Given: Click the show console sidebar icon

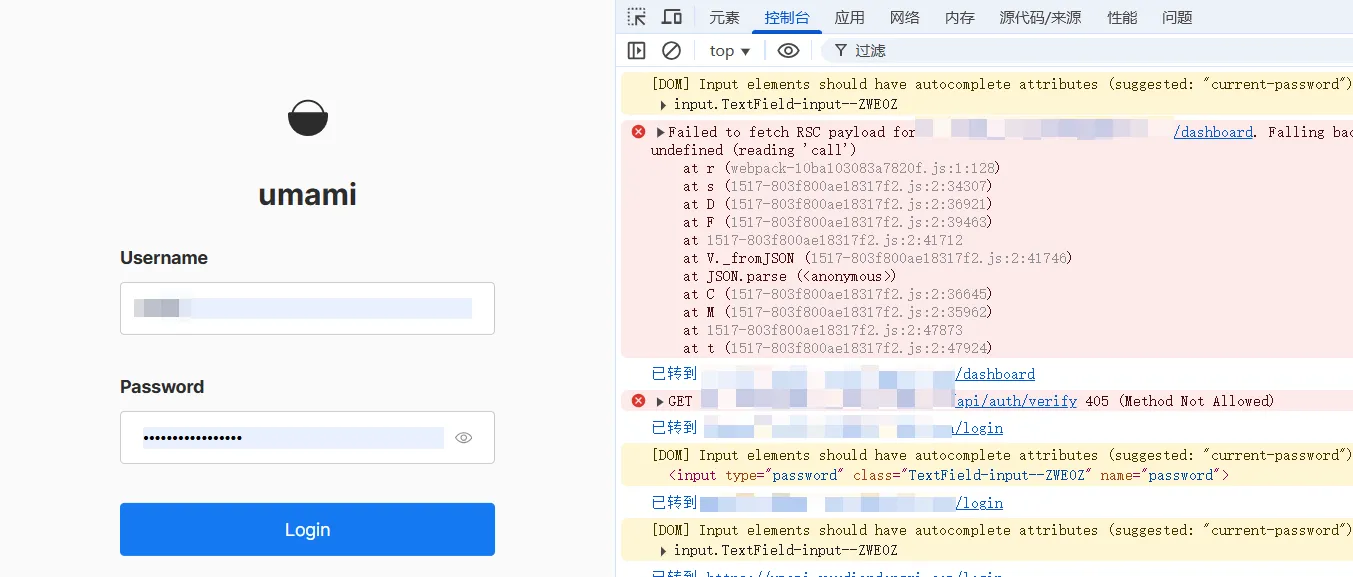Looking at the screenshot, I should 637,50.
